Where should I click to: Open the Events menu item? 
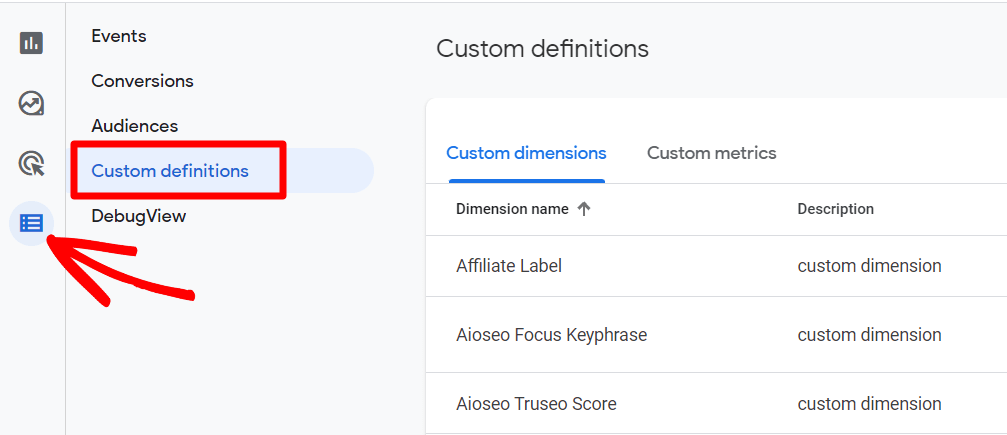click(119, 36)
